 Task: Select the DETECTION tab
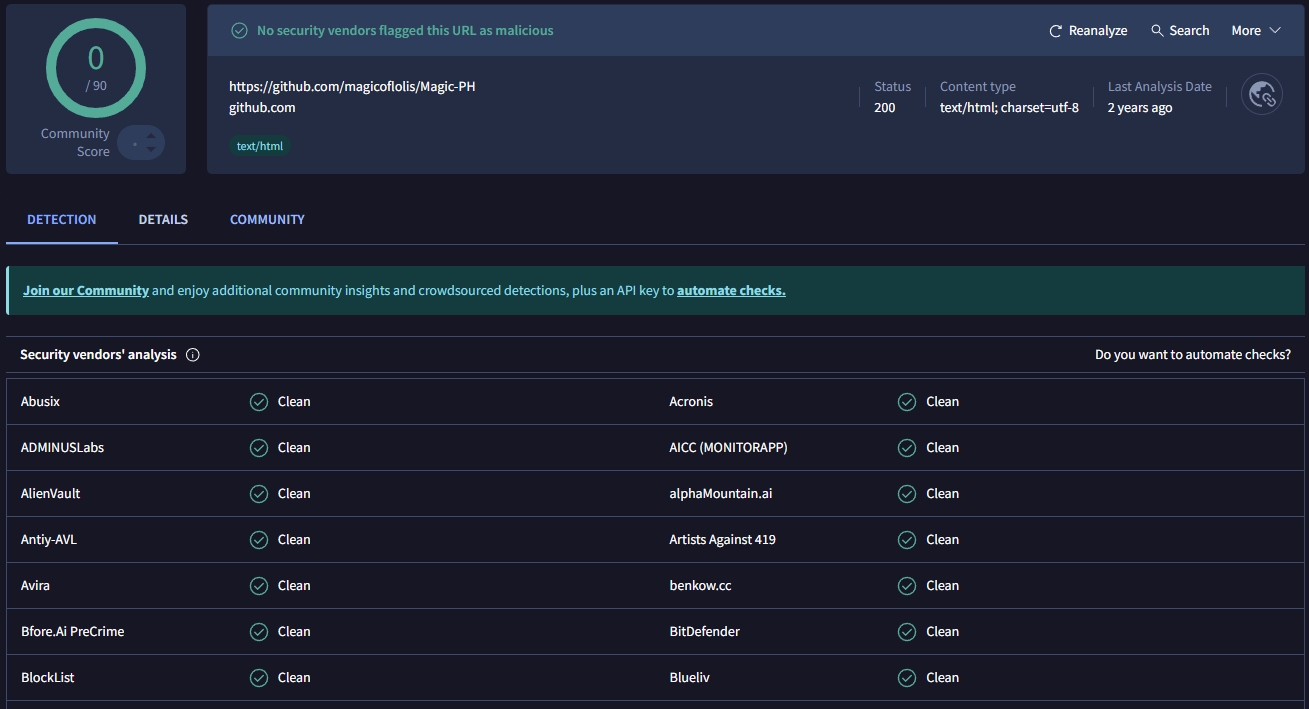62,220
